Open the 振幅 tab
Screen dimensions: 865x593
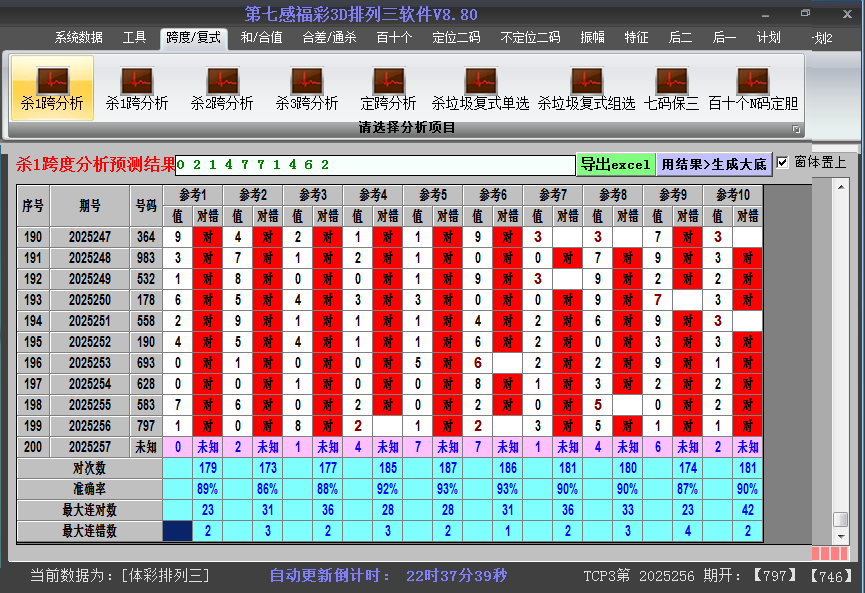click(x=593, y=38)
